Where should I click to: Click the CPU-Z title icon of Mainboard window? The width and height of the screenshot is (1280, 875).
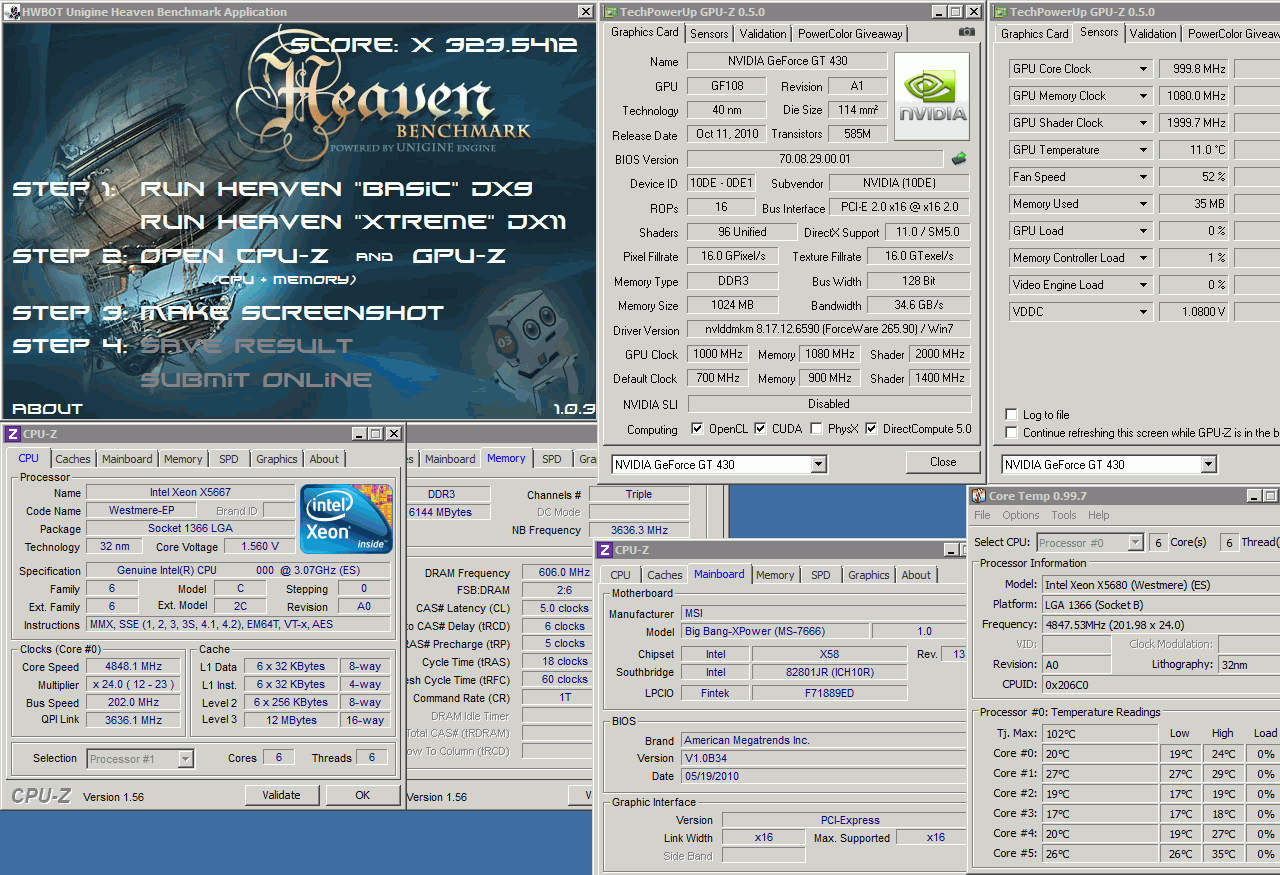click(605, 549)
